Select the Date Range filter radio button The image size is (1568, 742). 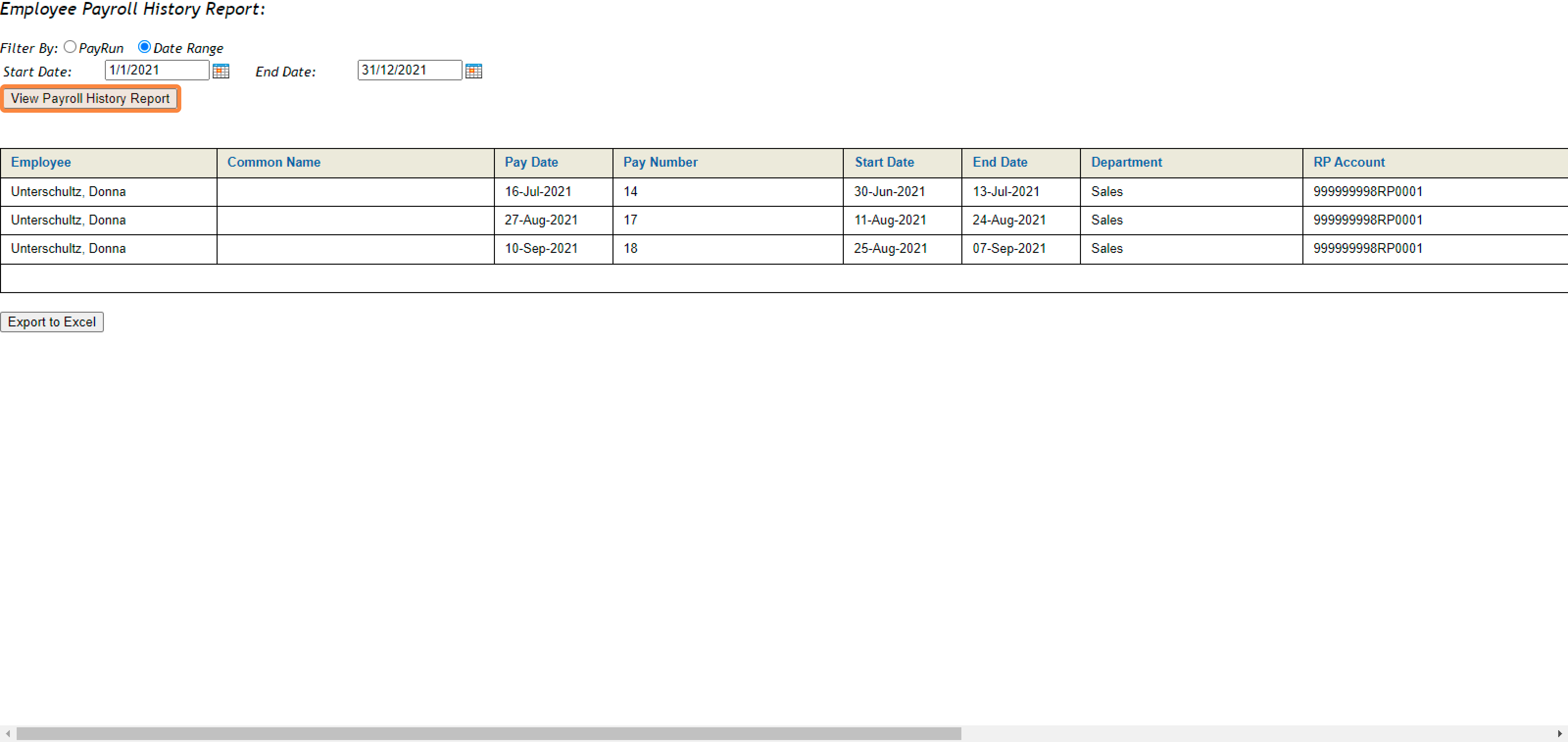(144, 47)
